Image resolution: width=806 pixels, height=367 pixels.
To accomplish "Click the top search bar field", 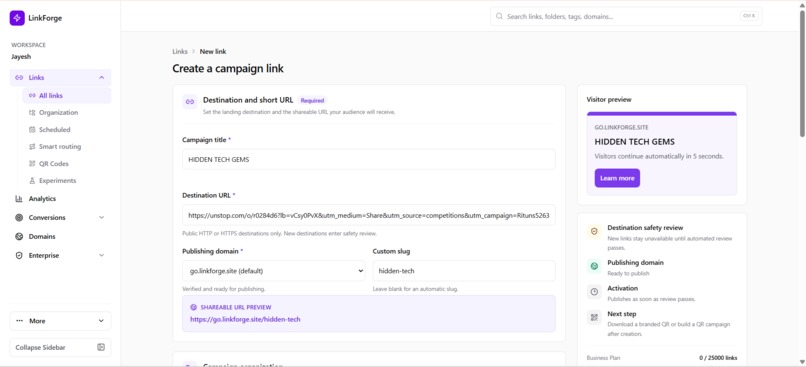I will [x=626, y=16].
